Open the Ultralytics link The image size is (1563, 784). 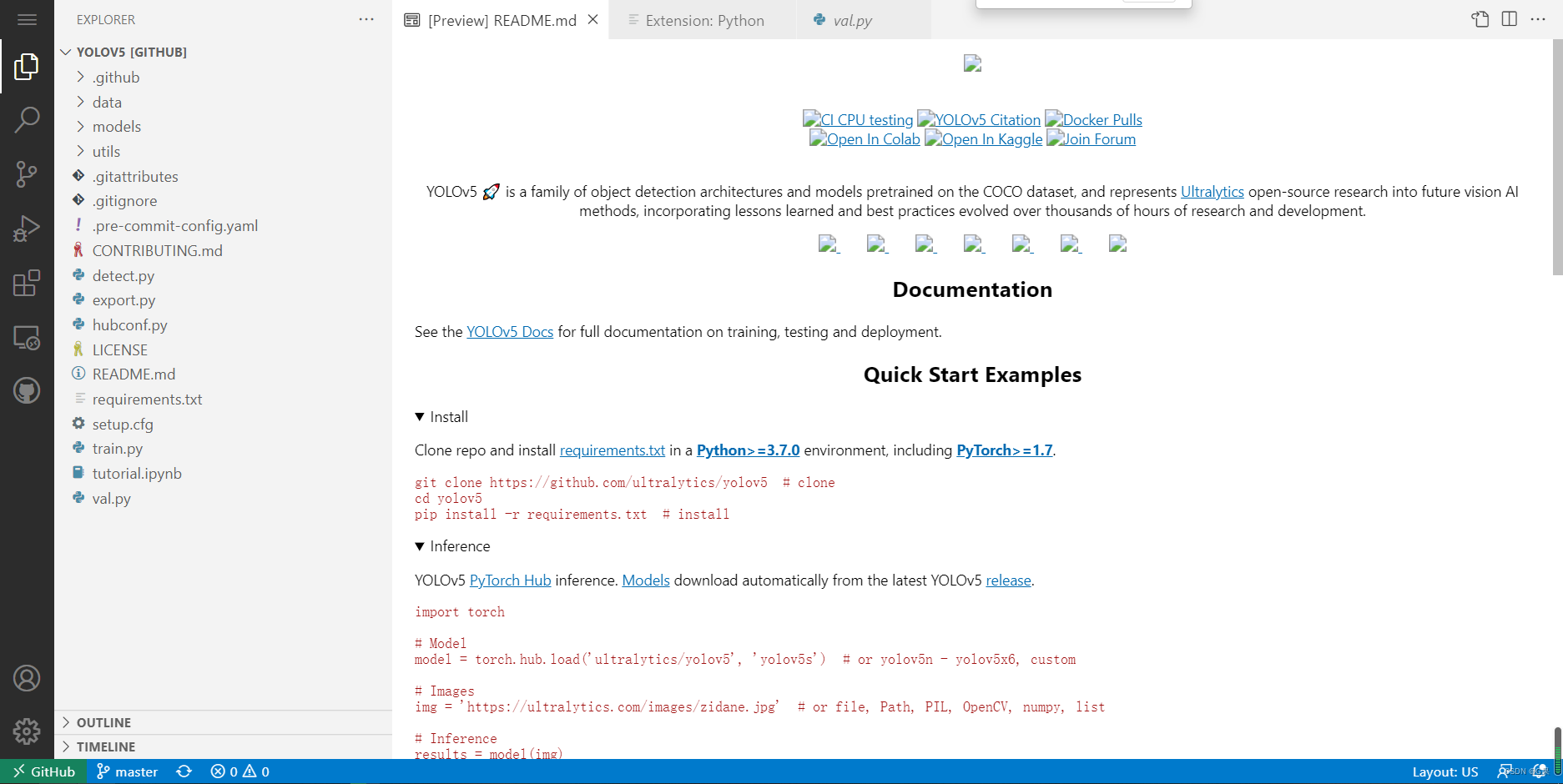[x=1212, y=192]
